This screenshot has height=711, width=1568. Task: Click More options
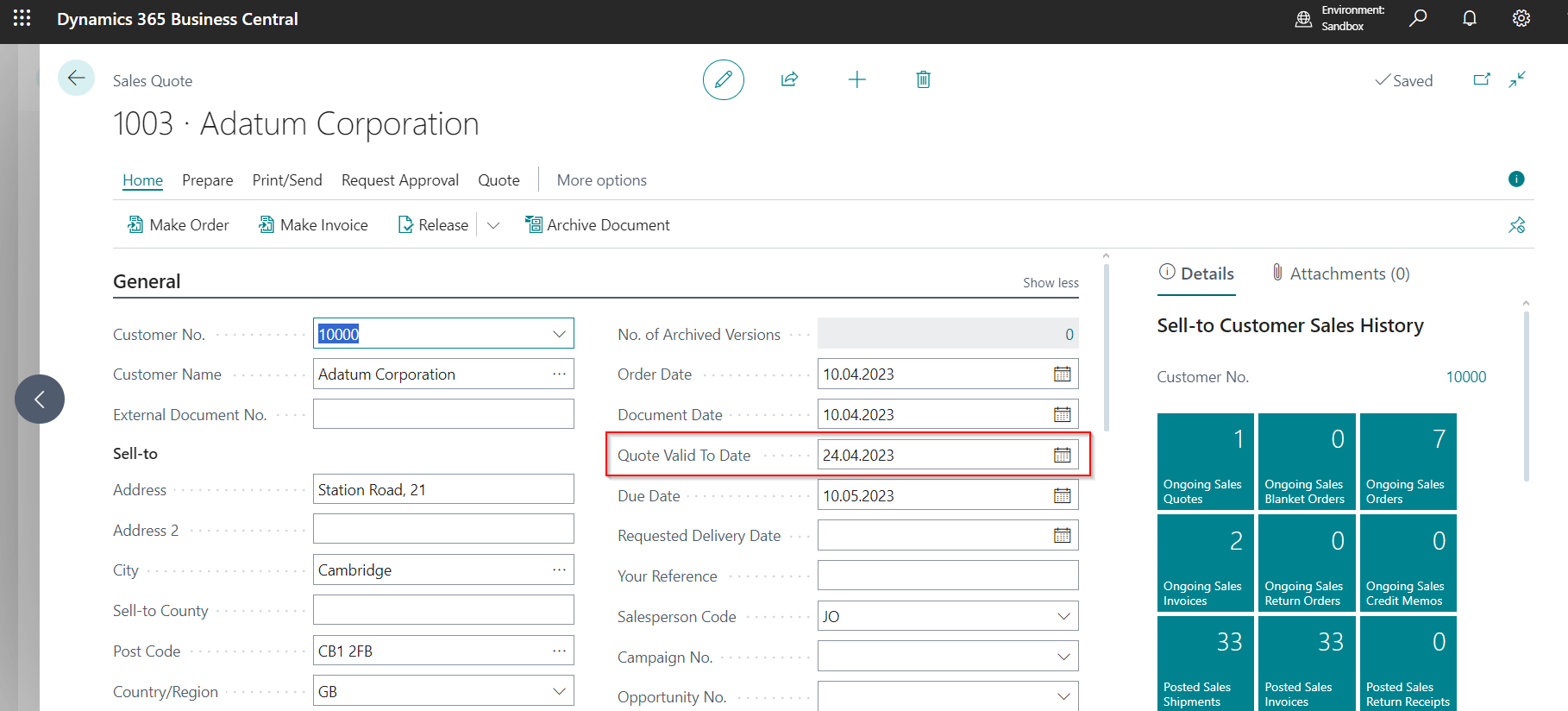(x=601, y=180)
